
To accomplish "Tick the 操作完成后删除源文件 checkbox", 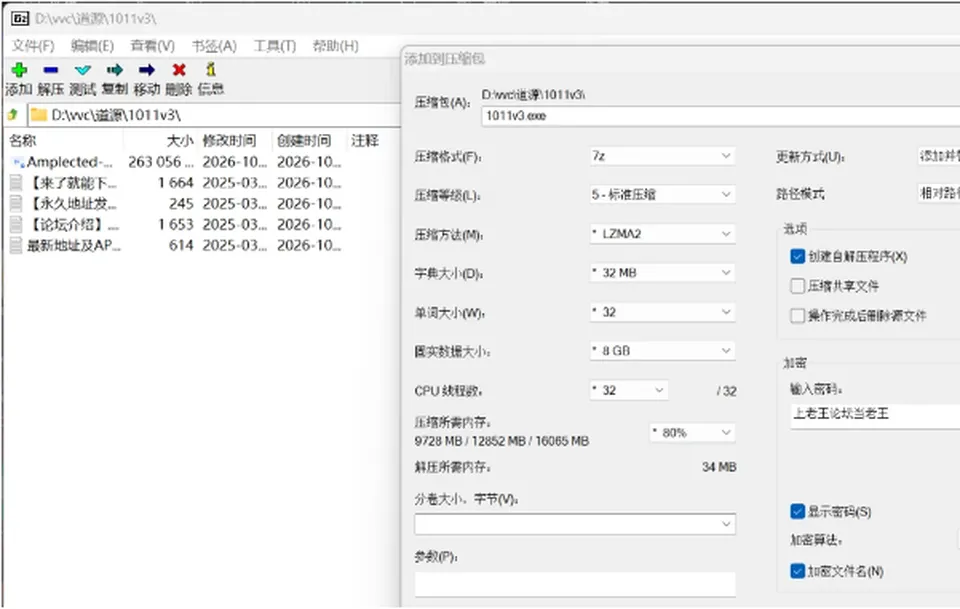I will (x=797, y=316).
